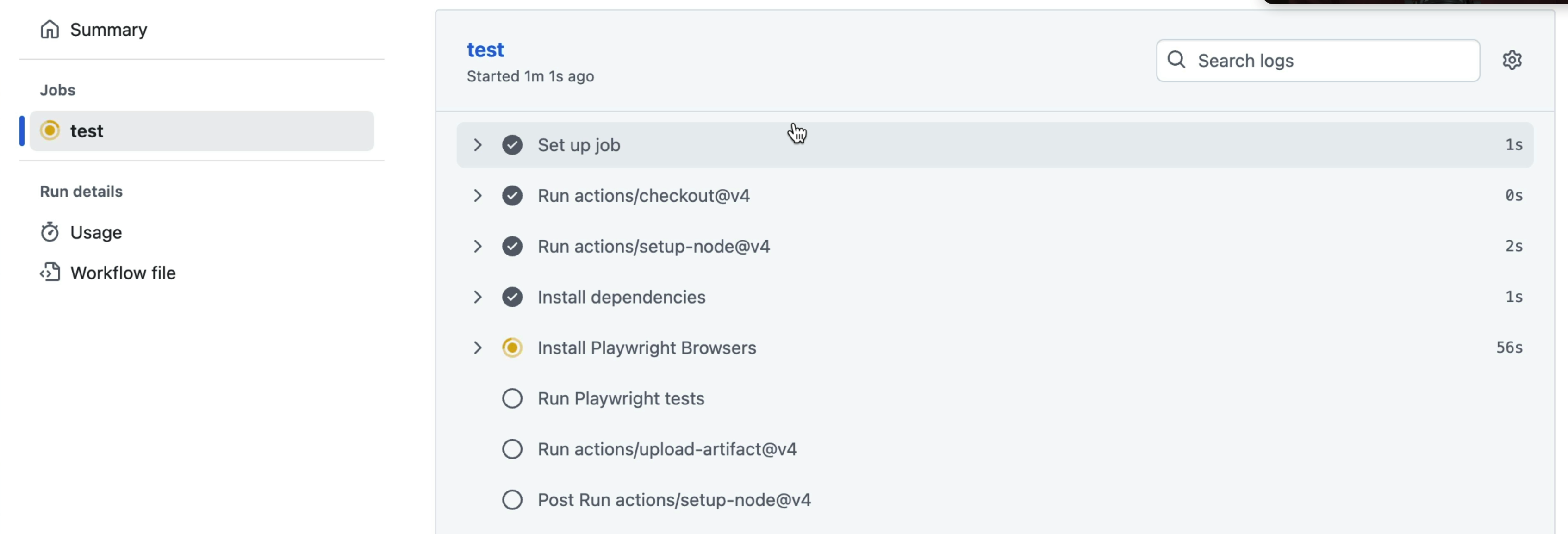Image resolution: width=1568 pixels, height=534 pixels.
Task: Open the log settings gear icon
Action: [x=1512, y=60]
